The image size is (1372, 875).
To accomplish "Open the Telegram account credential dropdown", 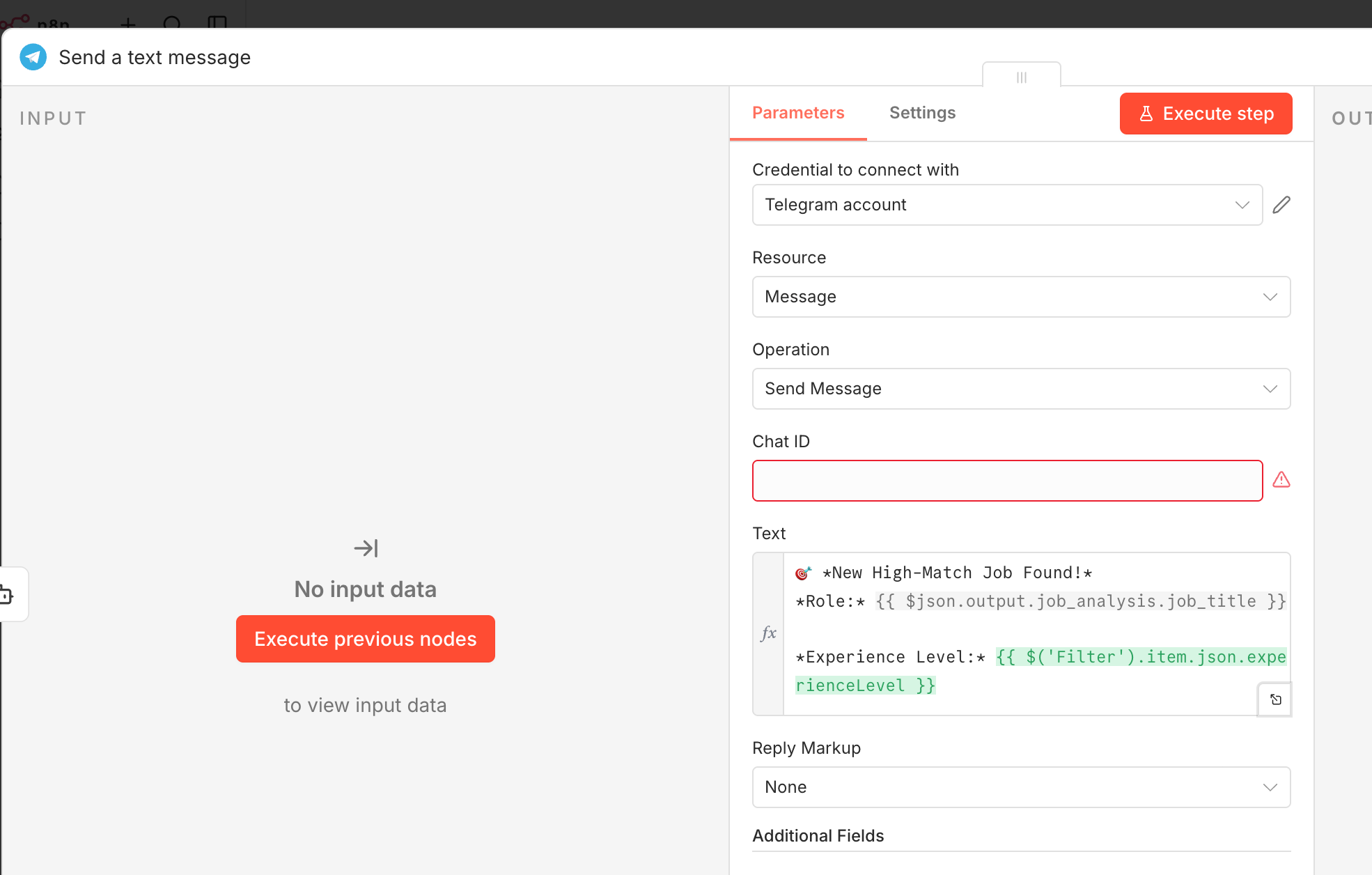I will (x=1007, y=205).
